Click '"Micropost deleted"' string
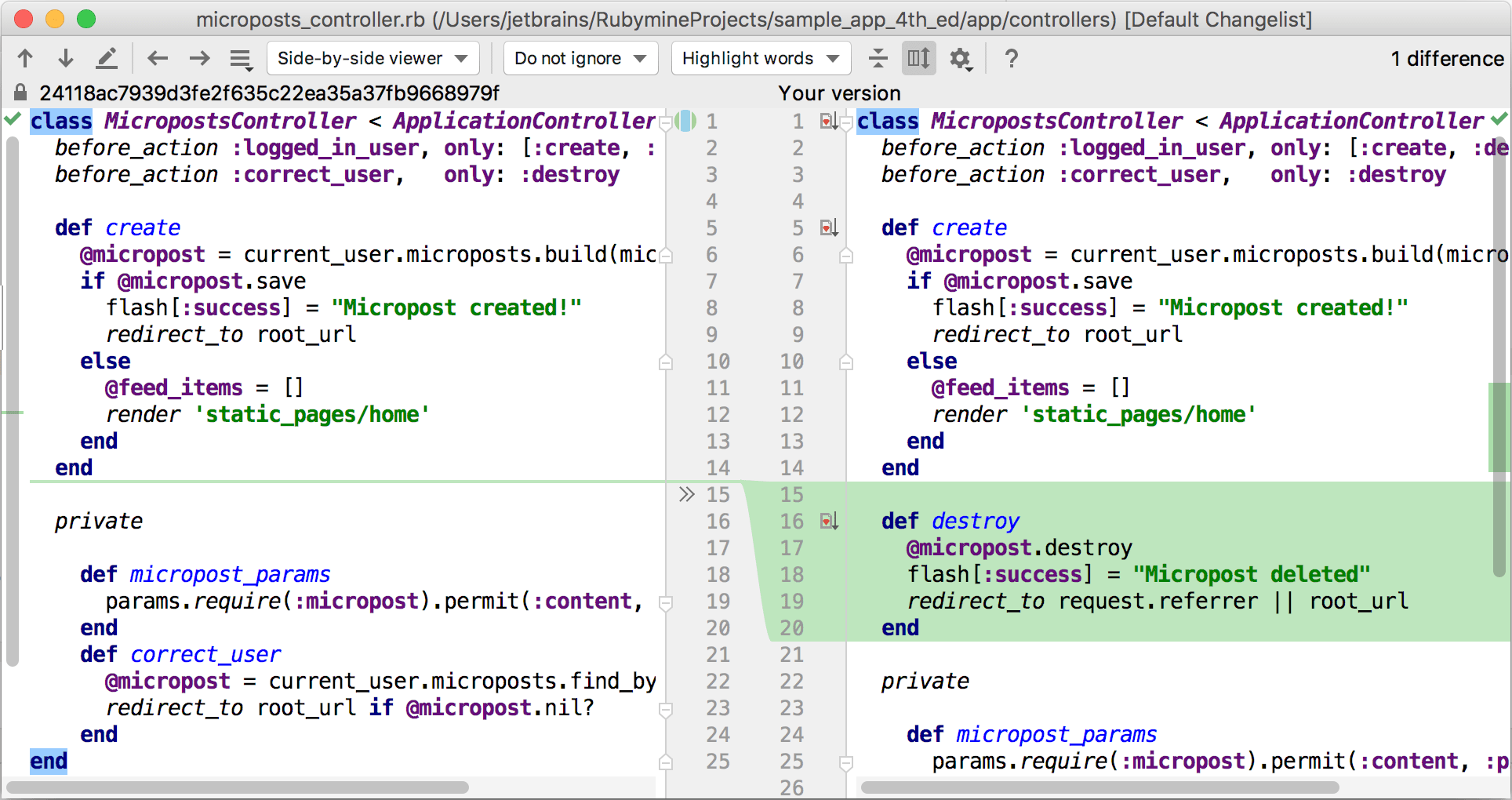Viewport: 1512px width, 800px height. point(1252,574)
